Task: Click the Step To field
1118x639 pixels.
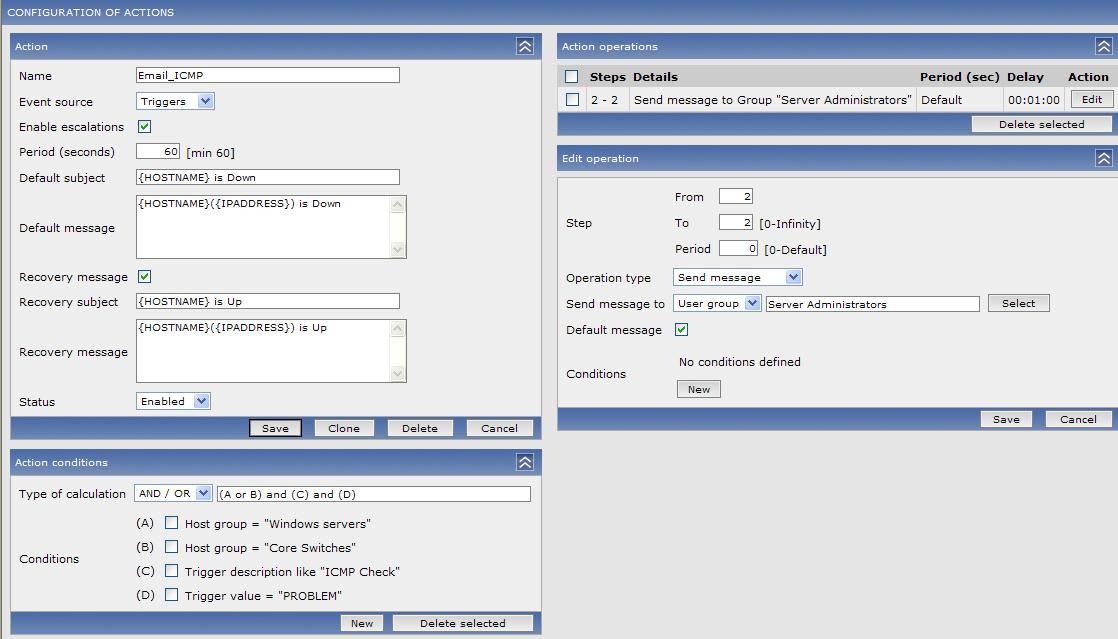Action: pyautogui.click(x=736, y=223)
